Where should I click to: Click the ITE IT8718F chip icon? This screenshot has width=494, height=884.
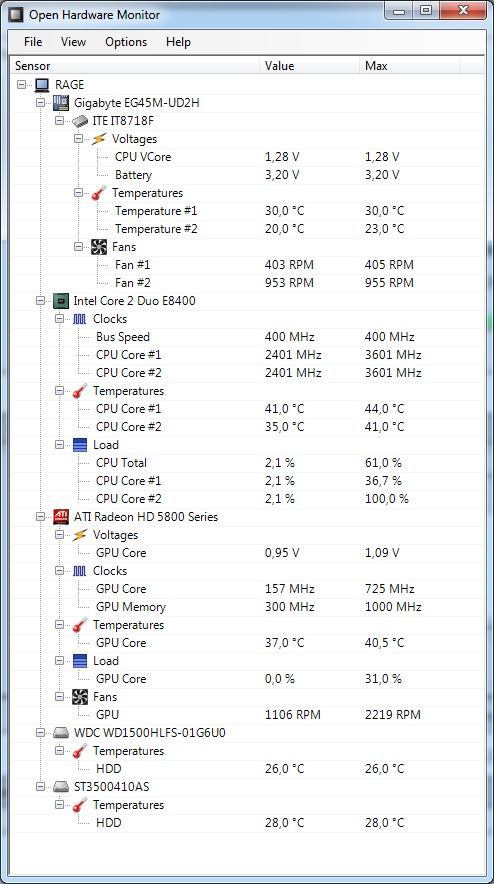coord(80,121)
